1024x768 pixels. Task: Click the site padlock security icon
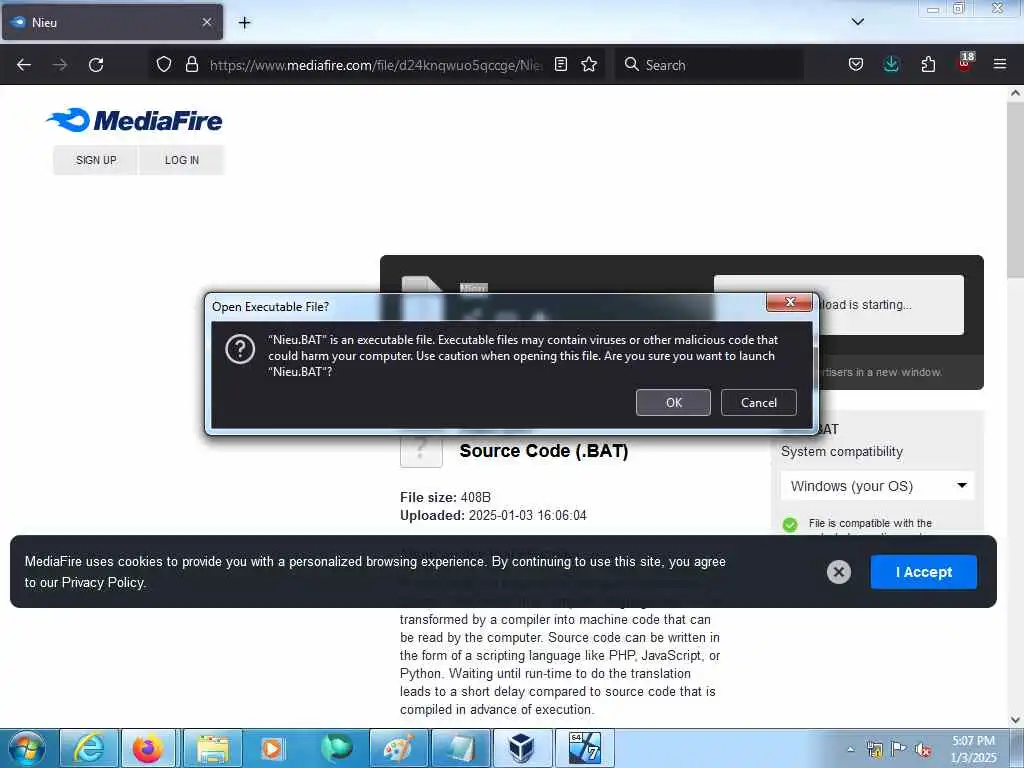[191, 64]
